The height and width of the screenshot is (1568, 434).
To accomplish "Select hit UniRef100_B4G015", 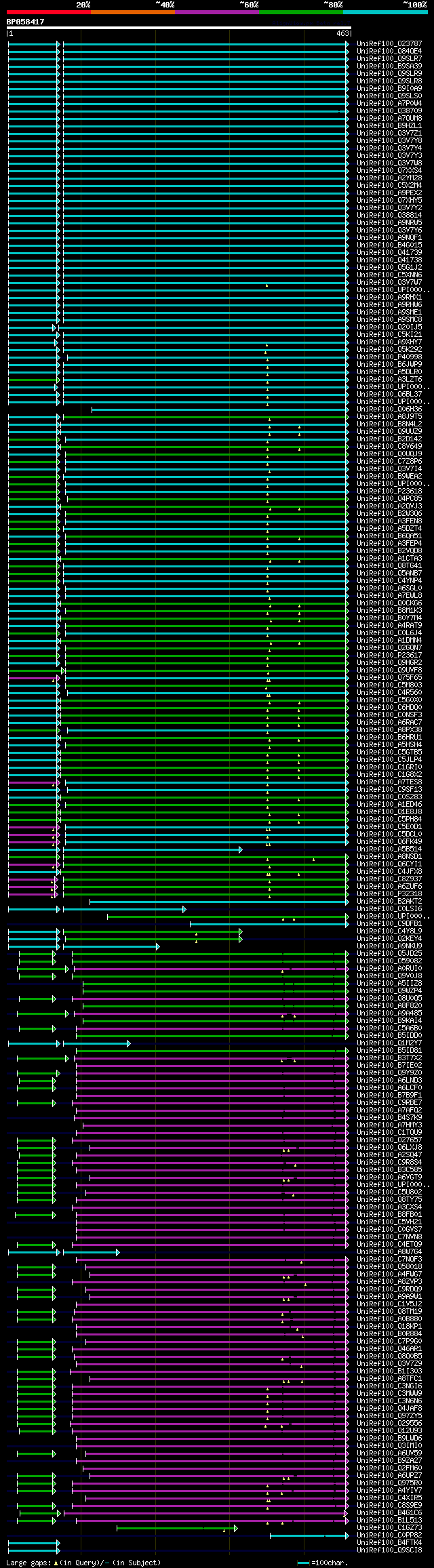I will (x=389, y=245).
